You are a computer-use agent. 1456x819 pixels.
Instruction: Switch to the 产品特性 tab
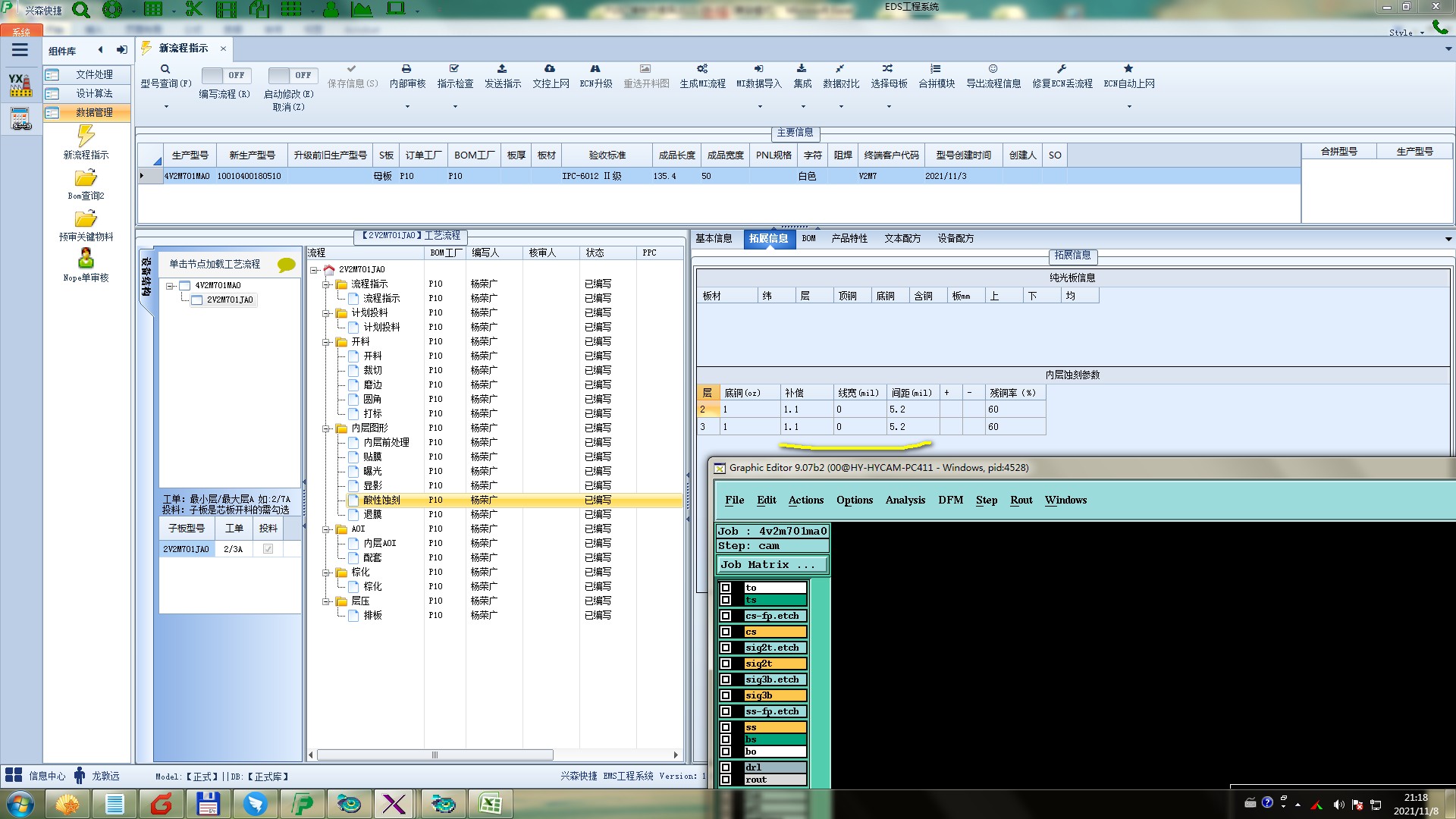[x=849, y=238]
